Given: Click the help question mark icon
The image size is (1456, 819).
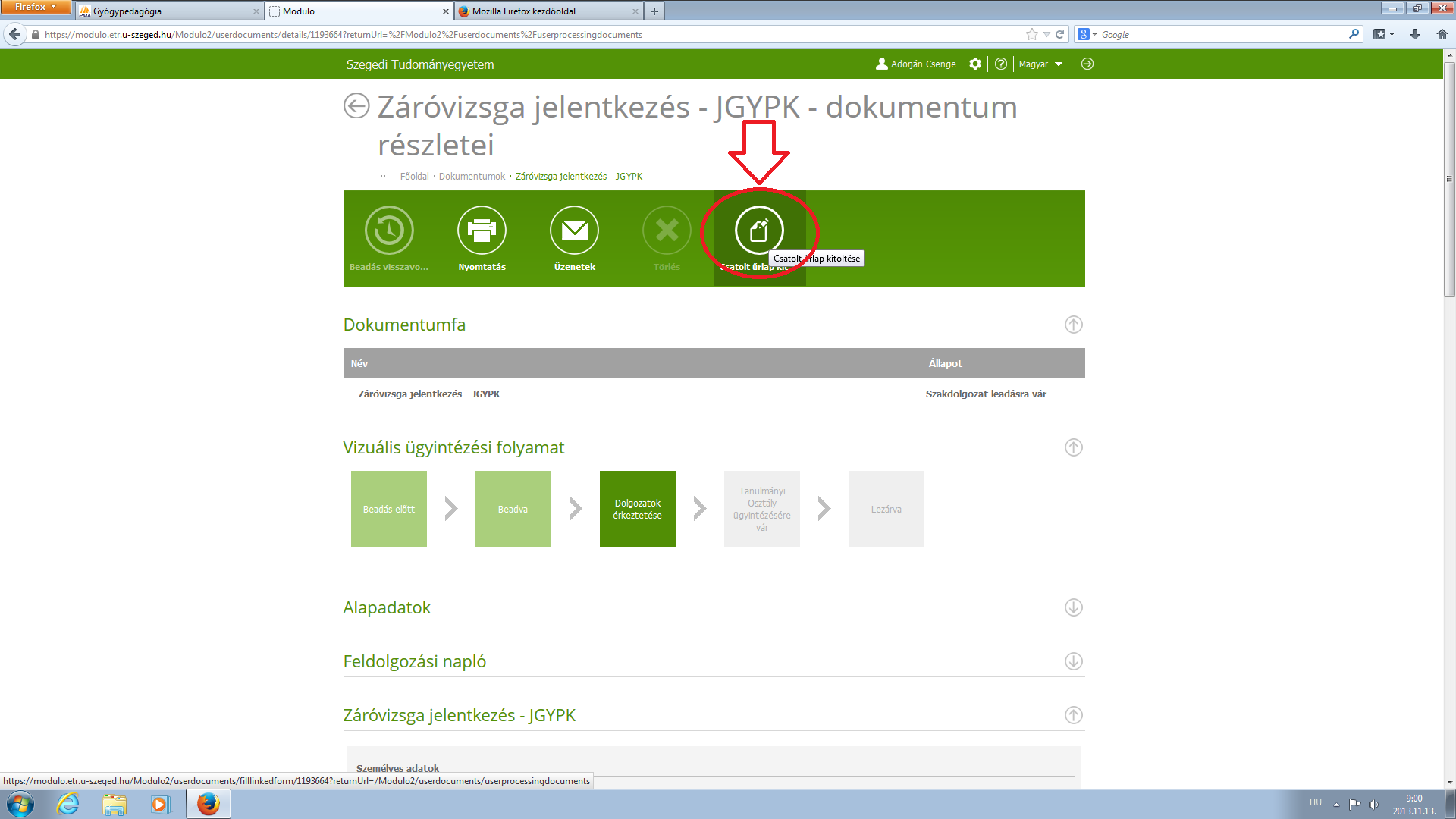Looking at the screenshot, I should [x=1001, y=64].
